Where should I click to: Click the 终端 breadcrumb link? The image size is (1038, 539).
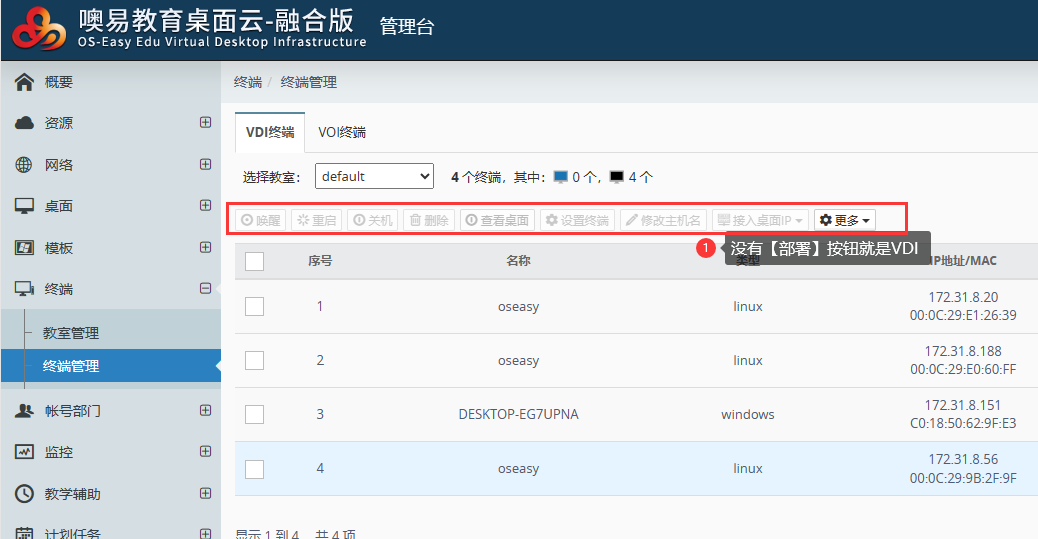(x=247, y=82)
